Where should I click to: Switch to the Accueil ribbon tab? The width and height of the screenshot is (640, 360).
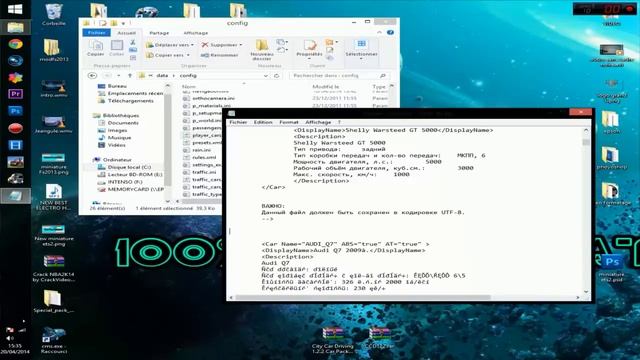tap(127, 33)
